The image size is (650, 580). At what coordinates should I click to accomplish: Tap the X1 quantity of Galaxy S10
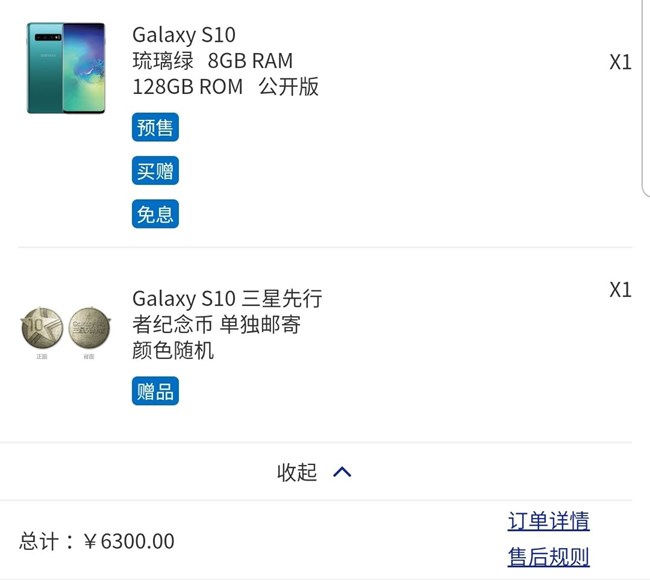[620, 62]
